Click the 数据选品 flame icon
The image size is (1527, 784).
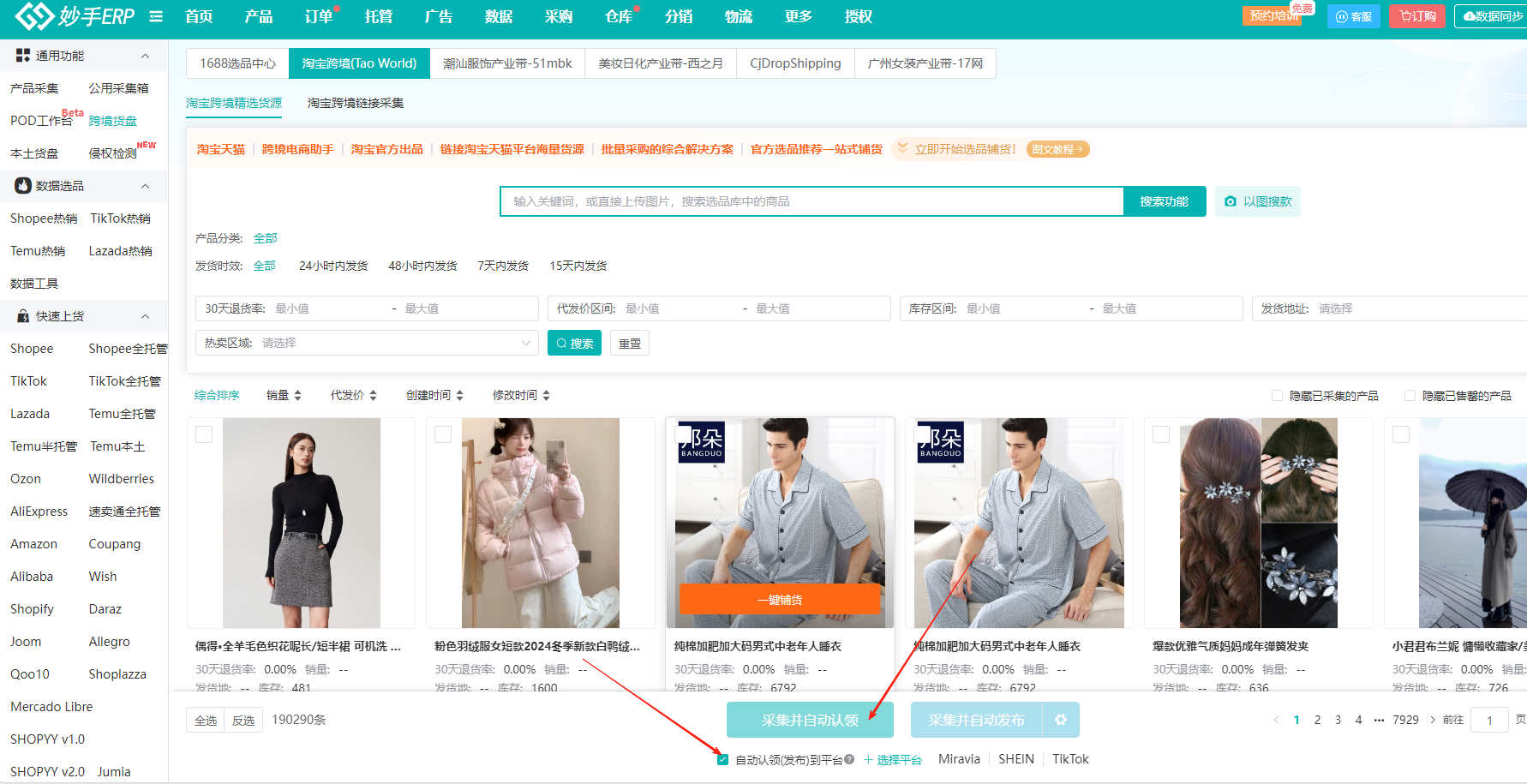[23, 185]
